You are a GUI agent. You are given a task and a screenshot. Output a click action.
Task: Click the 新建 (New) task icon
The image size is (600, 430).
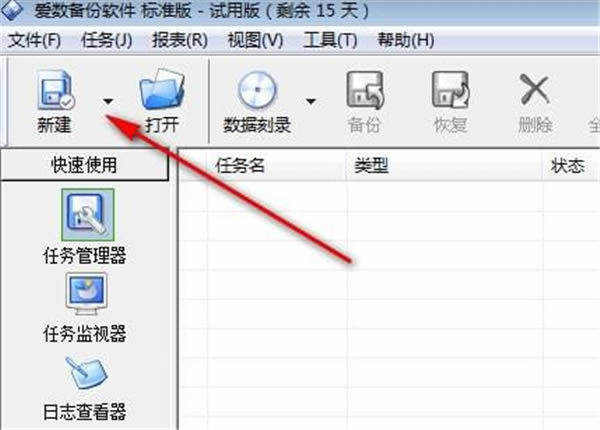point(56,90)
